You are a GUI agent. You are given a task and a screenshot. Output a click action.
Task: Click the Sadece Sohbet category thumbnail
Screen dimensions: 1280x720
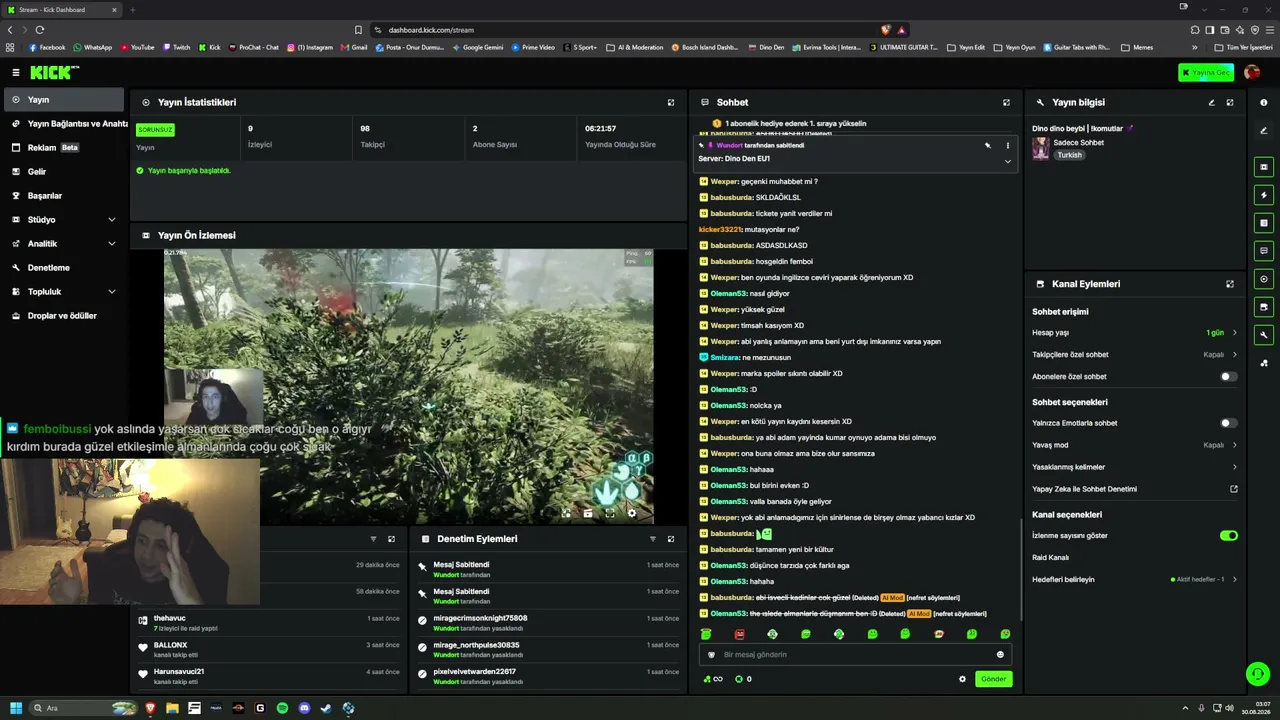(1041, 148)
